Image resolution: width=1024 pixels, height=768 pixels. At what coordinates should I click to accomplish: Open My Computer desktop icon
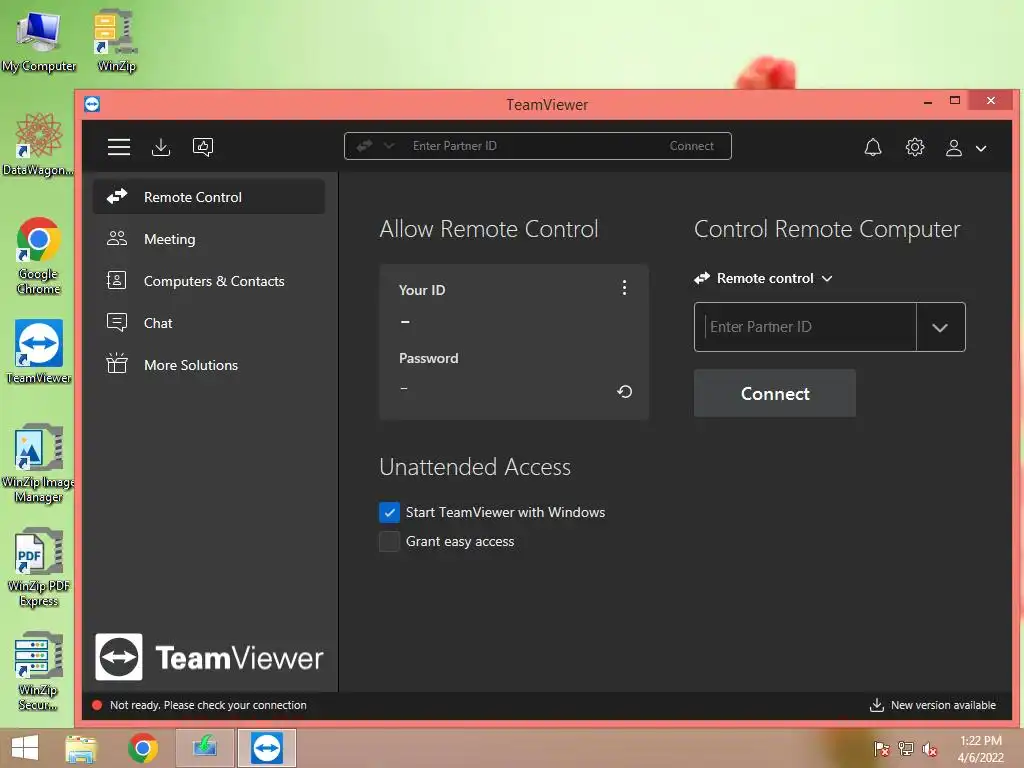(x=39, y=41)
